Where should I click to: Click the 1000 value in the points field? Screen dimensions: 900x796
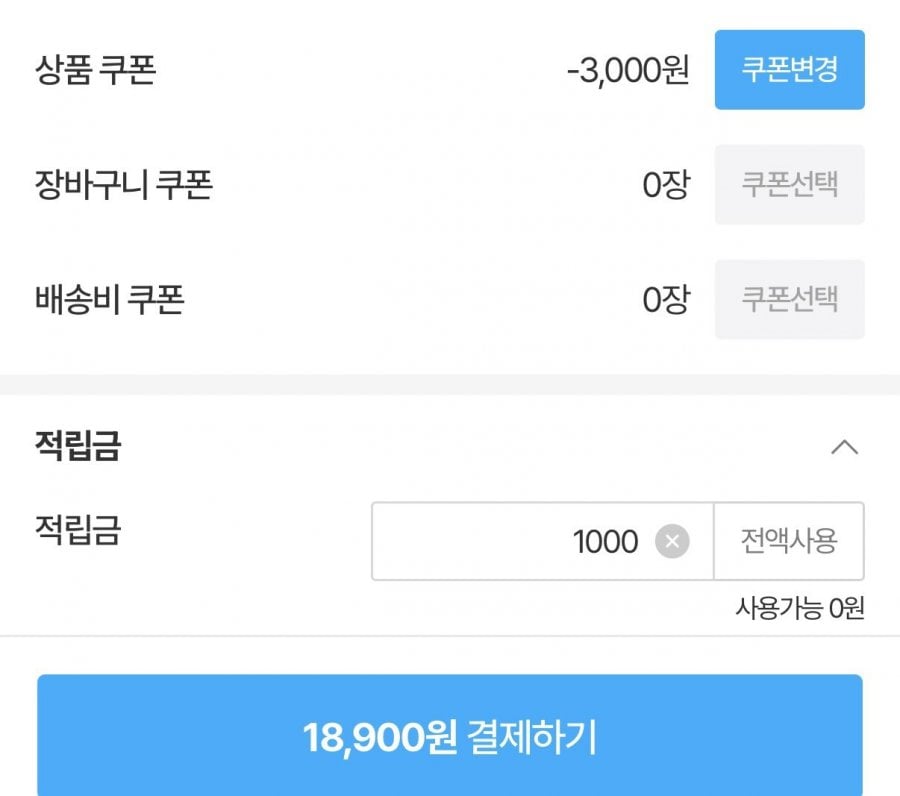(605, 542)
